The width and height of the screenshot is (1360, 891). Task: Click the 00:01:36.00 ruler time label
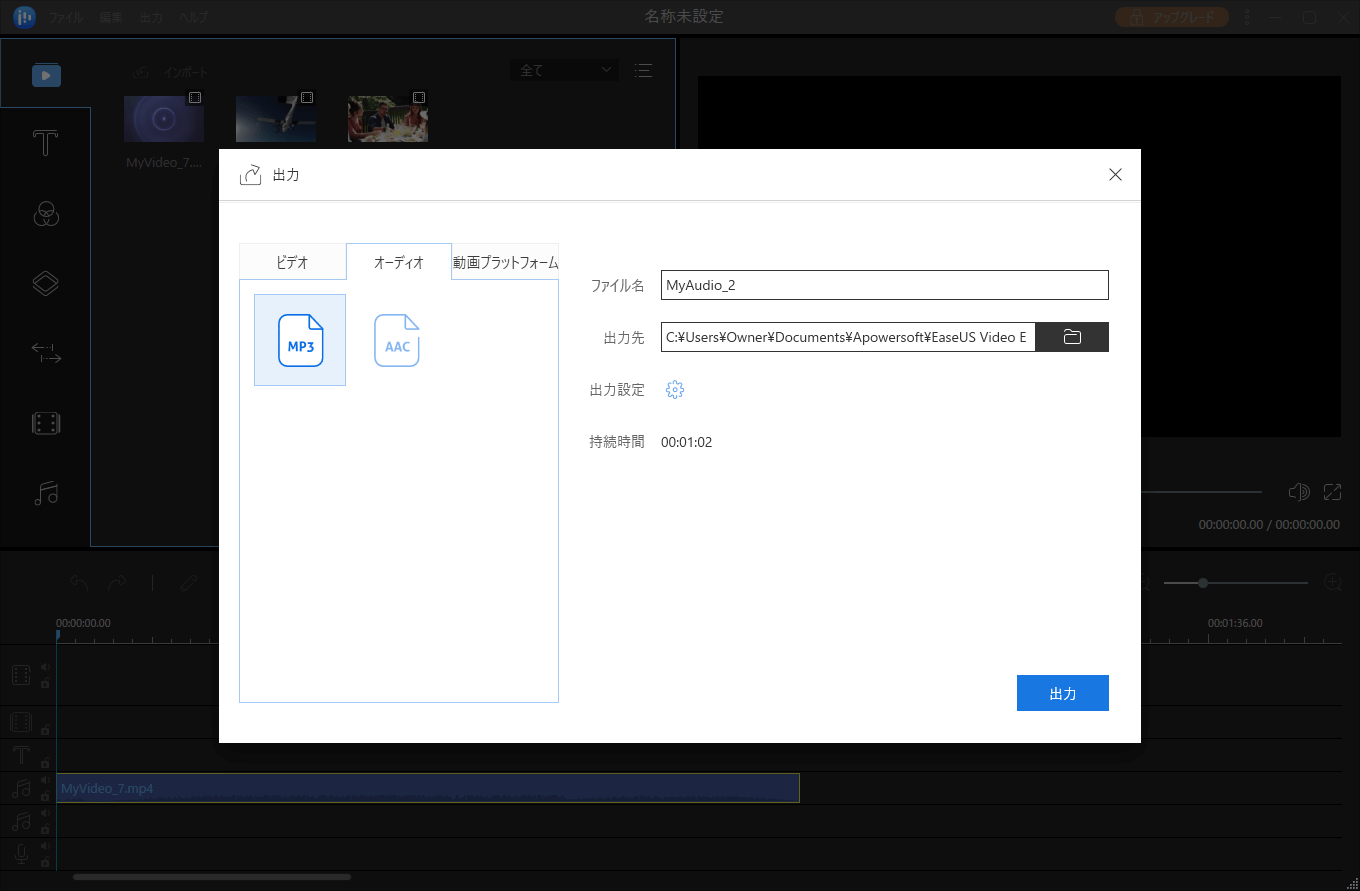pyautogui.click(x=1235, y=623)
